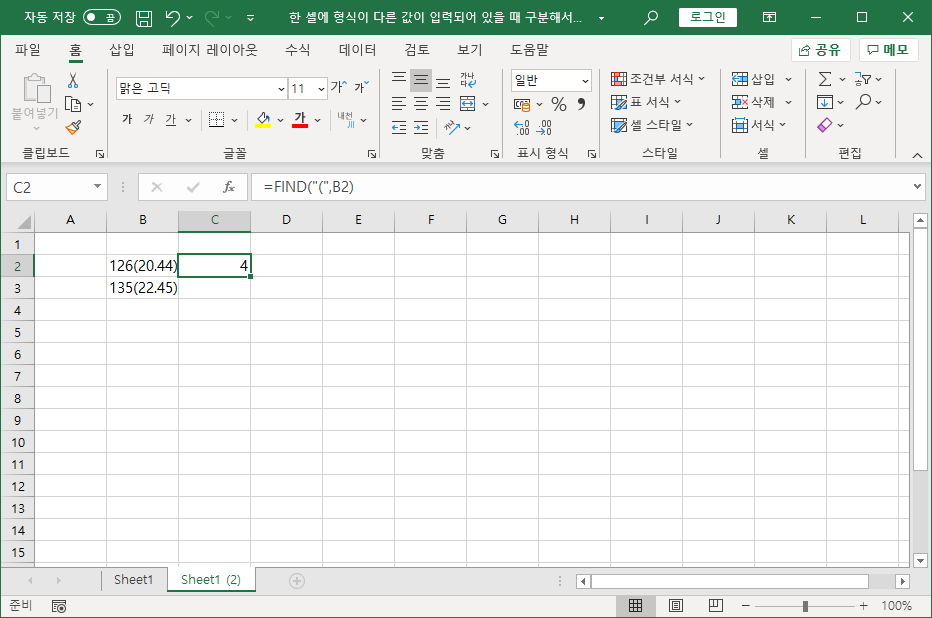Click the top align icon
The width and height of the screenshot is (932, 618).
point(399,80)
